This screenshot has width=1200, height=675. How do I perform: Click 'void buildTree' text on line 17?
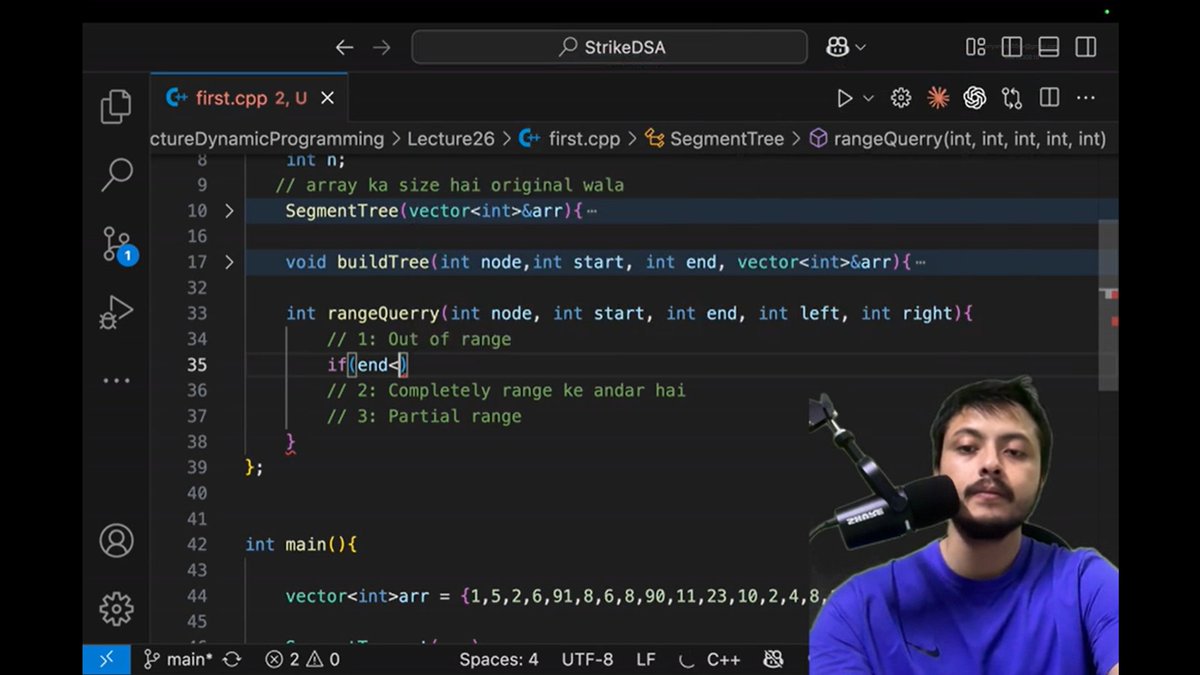click(x=357, y=262)
